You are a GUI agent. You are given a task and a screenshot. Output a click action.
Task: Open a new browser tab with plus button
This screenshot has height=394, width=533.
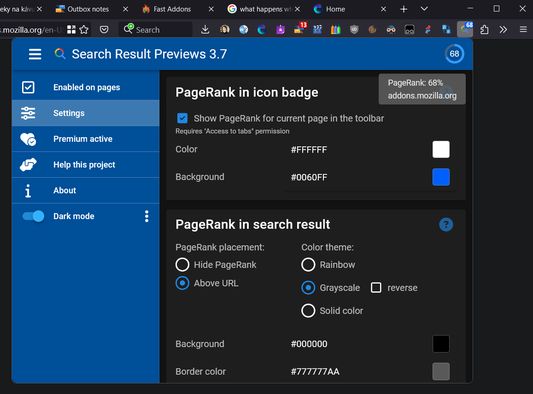pos(403,9)
